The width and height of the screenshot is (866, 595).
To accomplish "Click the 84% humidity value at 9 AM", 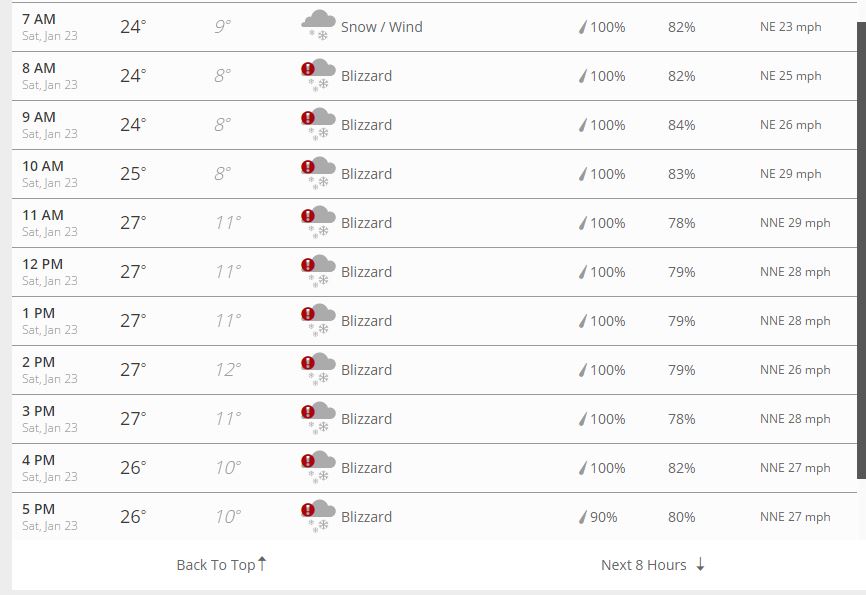I will point(682,125).
